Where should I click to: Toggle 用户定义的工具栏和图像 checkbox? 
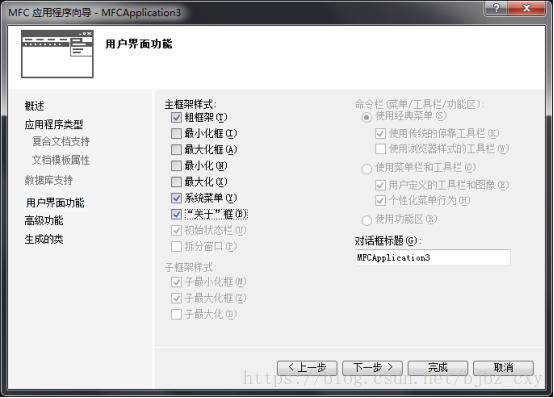point(380,185)
